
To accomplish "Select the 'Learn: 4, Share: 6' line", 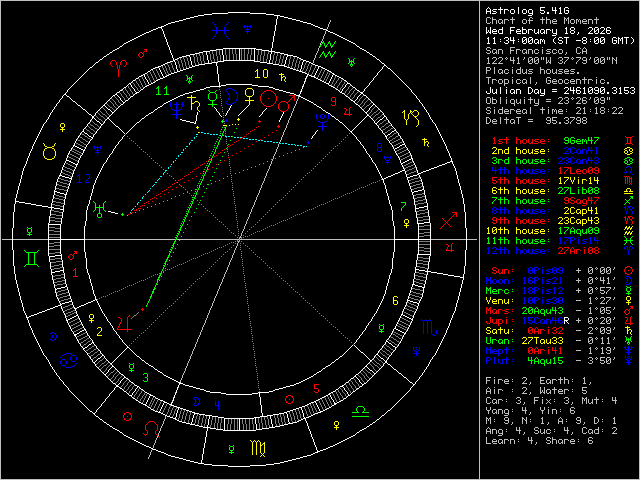I will point(539,441).
